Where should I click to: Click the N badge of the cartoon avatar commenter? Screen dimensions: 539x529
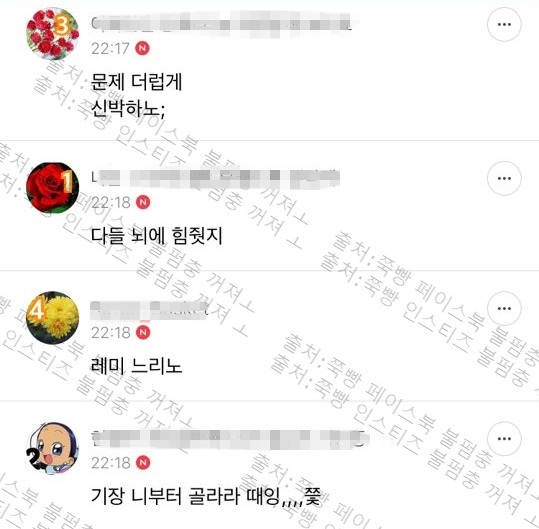click(143, 463)
